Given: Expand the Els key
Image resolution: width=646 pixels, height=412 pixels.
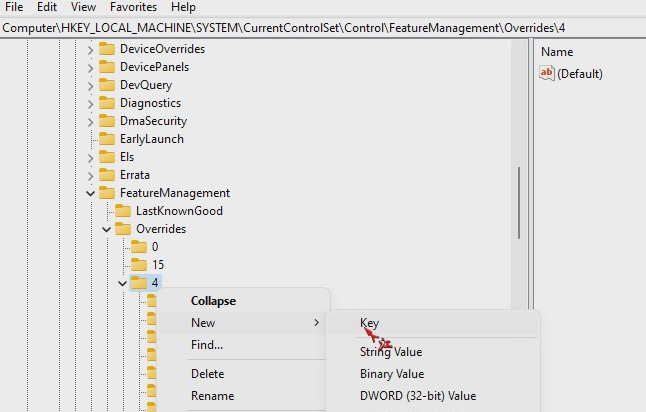Looking at the screenshot, I should (x=91, y=158).
